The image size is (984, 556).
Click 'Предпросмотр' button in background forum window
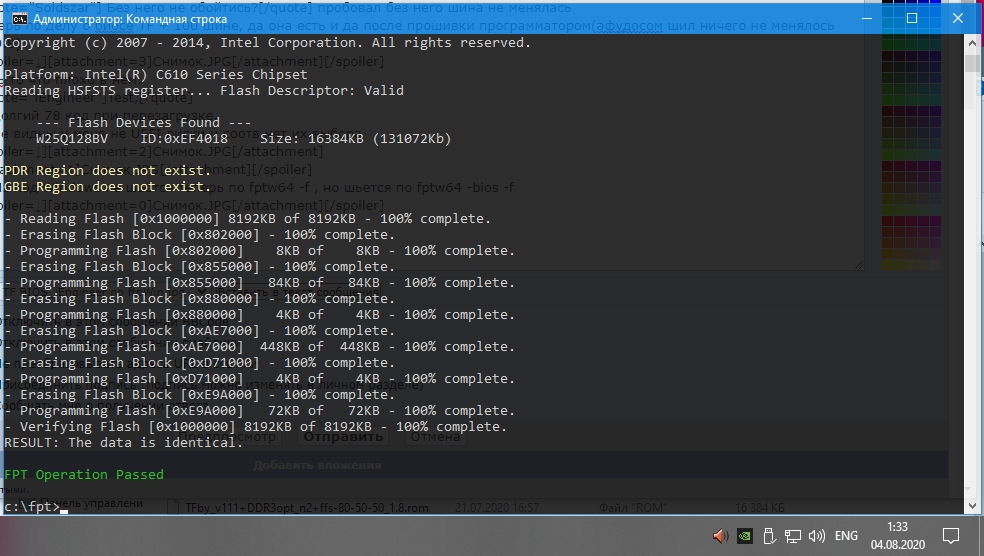(226, 437)
